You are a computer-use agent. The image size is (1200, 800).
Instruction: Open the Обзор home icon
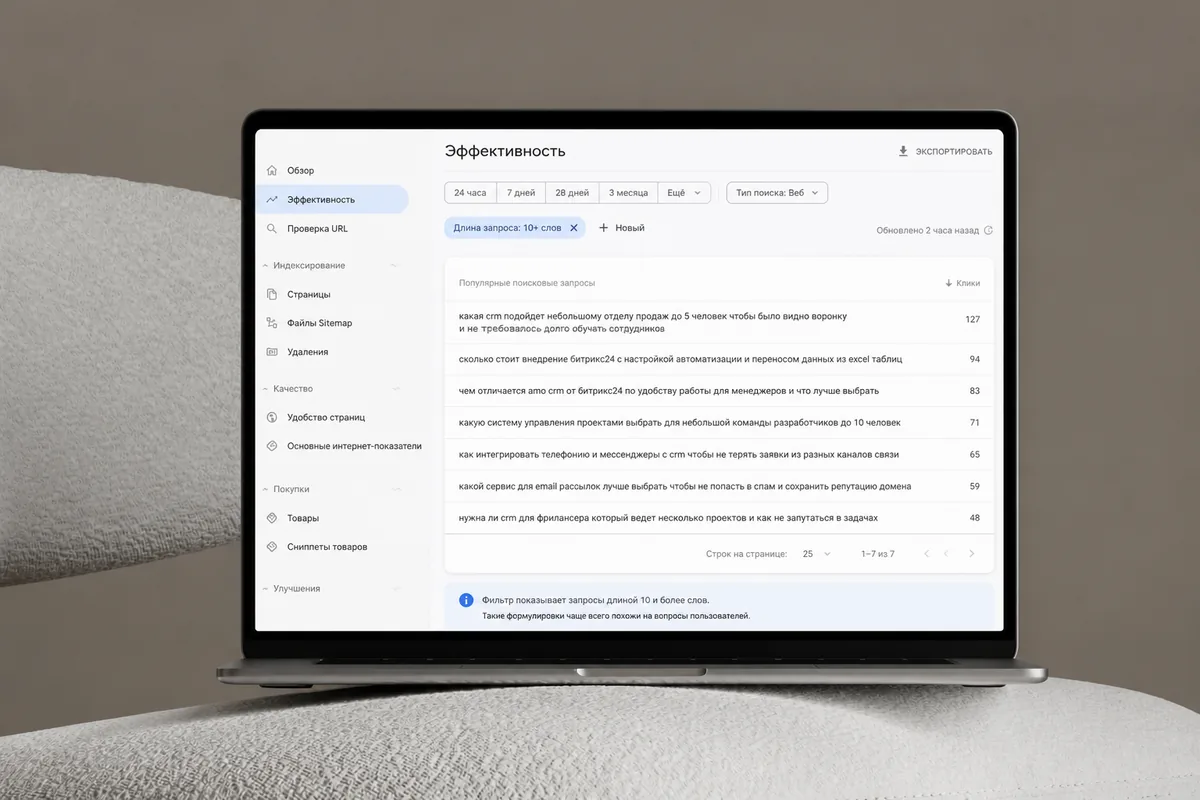tap(272, 171)
